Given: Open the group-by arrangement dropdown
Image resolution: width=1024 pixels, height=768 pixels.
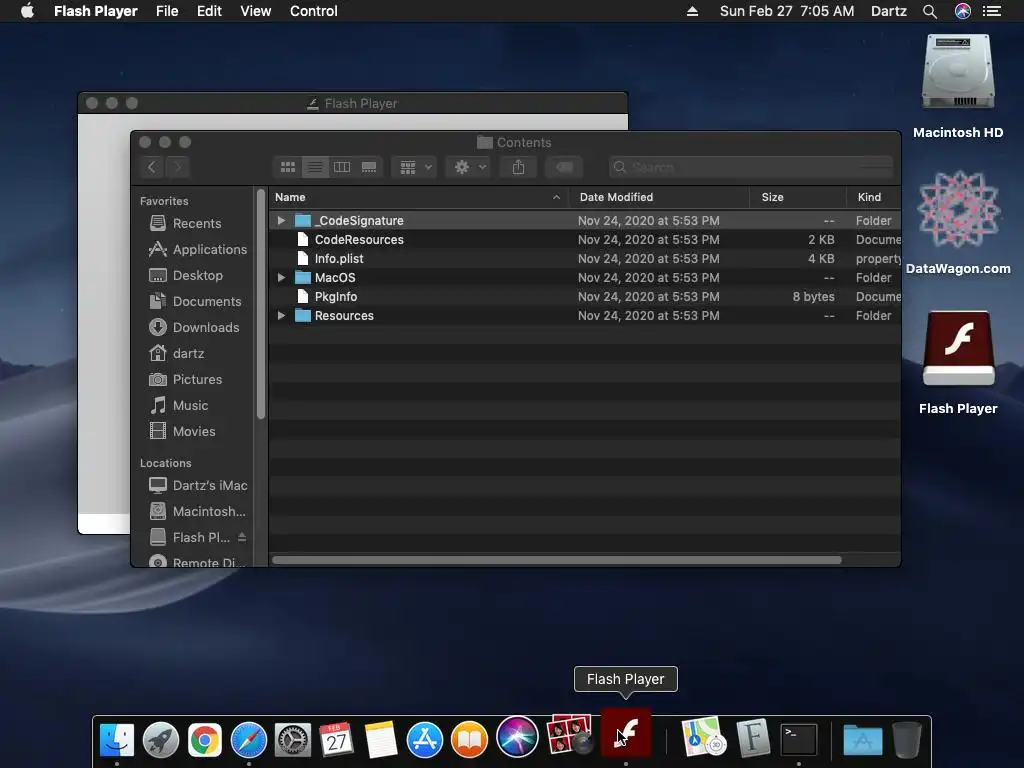Looking at the screenshot, I should [x=414, y=167].
